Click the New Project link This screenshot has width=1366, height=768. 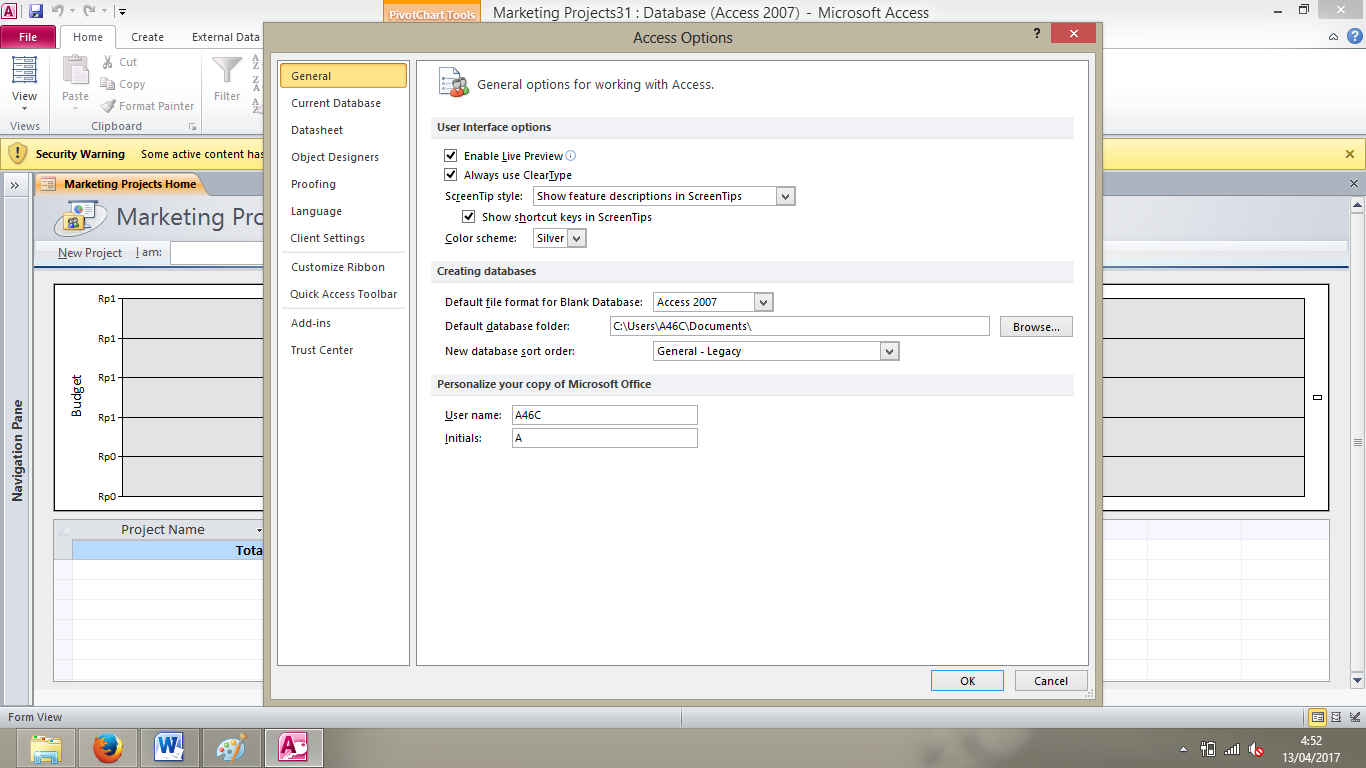(90, 253)
